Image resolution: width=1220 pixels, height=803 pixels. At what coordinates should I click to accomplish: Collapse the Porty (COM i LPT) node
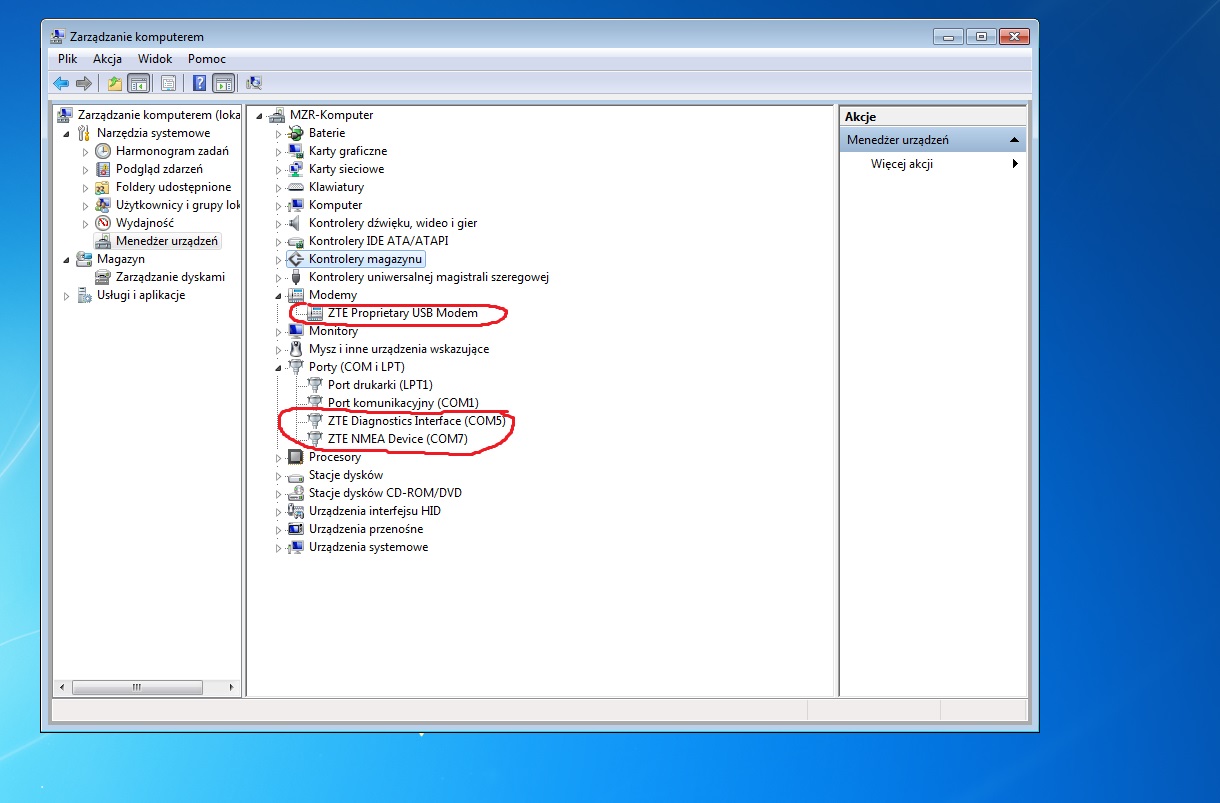pyautogui.click(x=280, y=368)
